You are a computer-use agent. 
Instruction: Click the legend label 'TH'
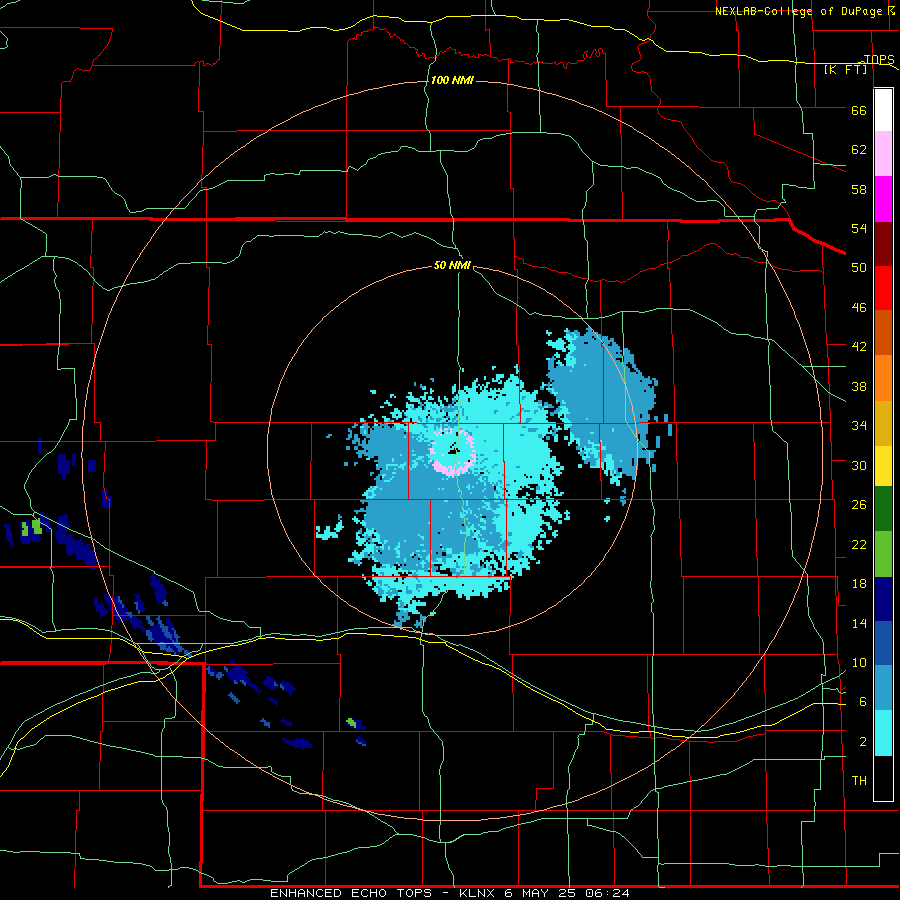[x=859, y=781]
